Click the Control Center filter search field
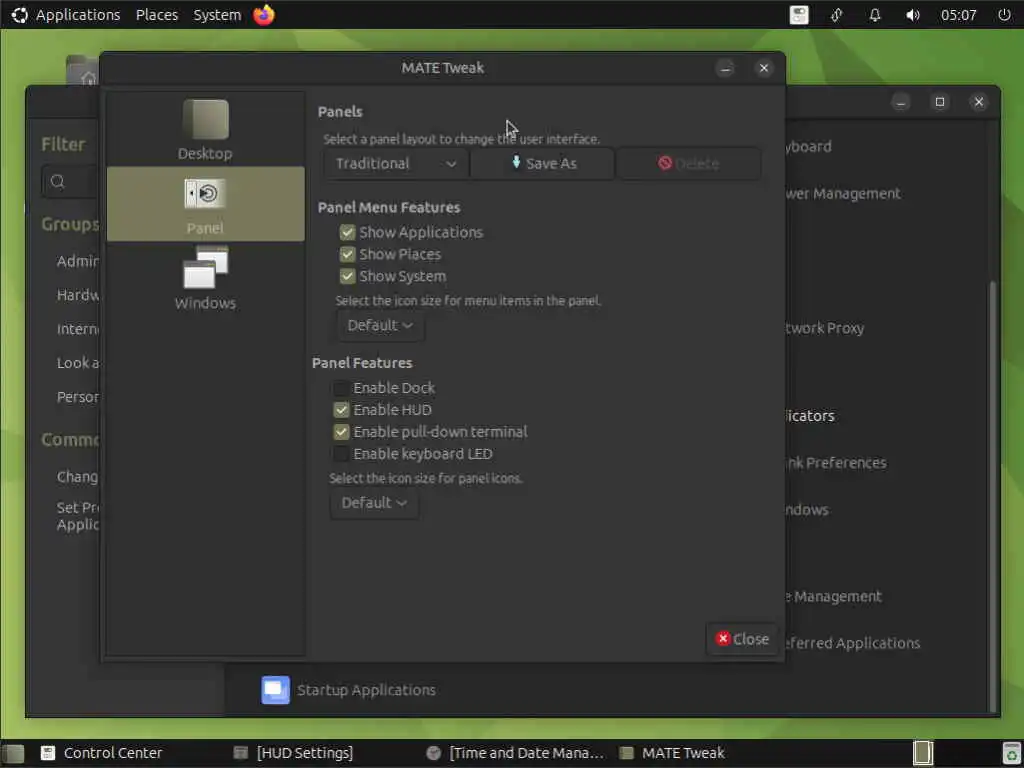The height and width of the screenshot is (768, 1024). pyautogui.click(x=71, y=181)
